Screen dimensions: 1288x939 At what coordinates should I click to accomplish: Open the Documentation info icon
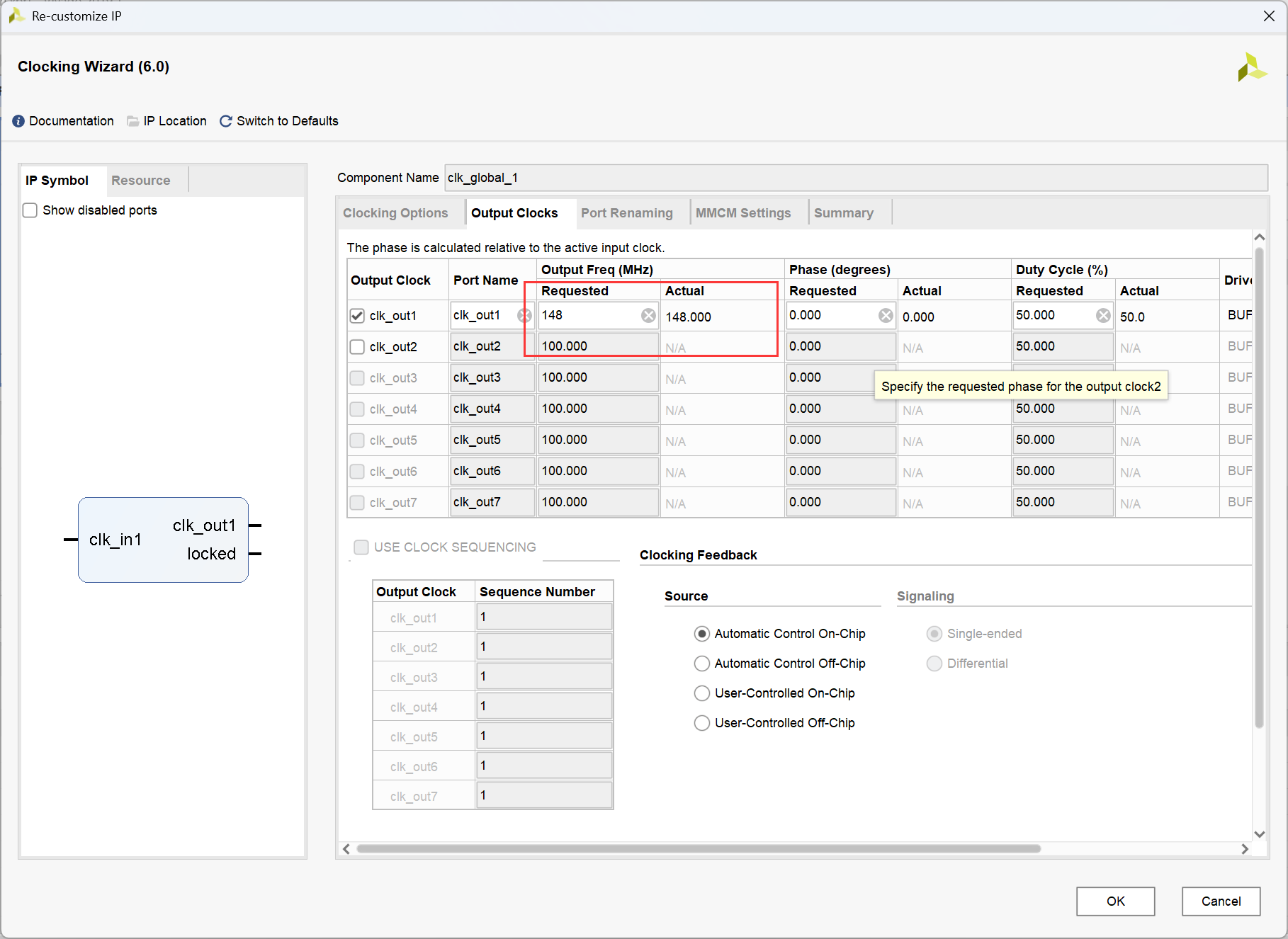(18, 121)
